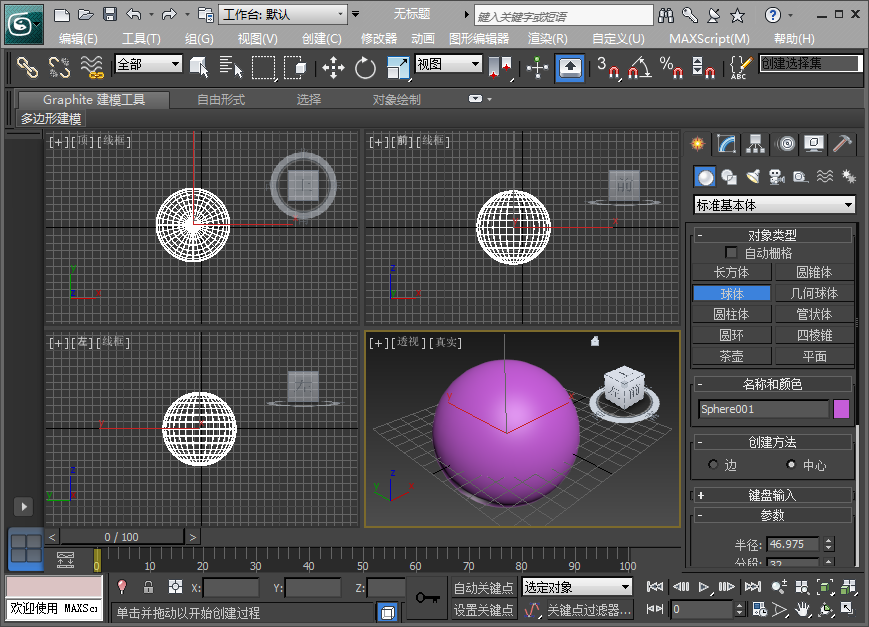Open a file with the folder icon
The image size is (869, 627).
(85, 15)
